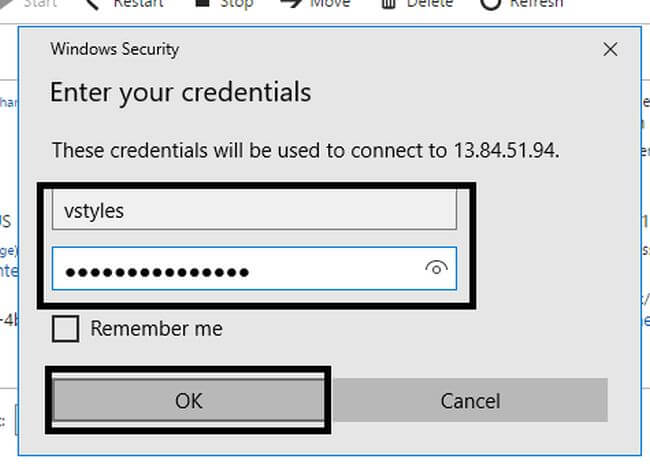Choose the Delete text label
650x467 pixels.
tap(431, 4)
